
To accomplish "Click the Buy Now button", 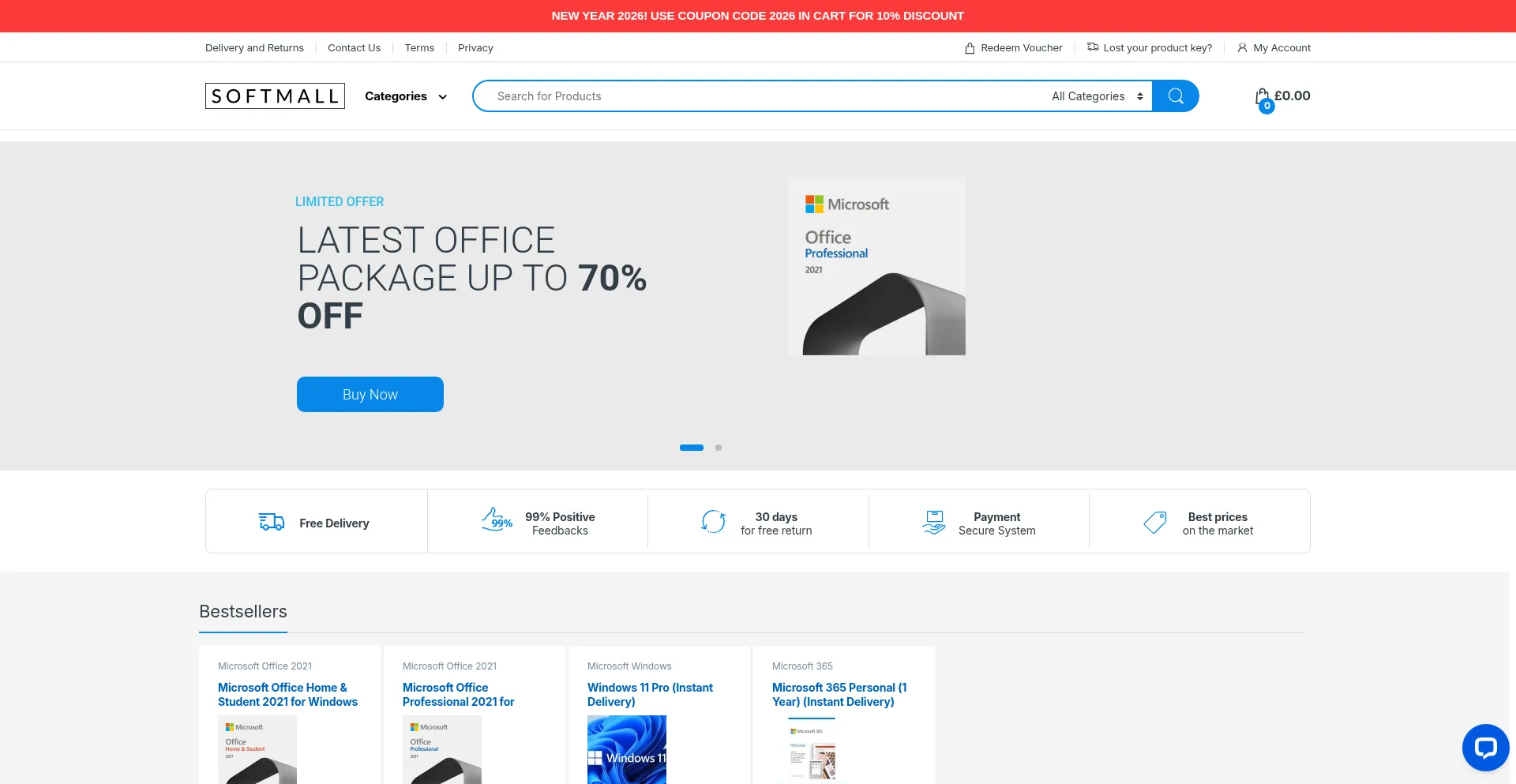I will point(370,394).
